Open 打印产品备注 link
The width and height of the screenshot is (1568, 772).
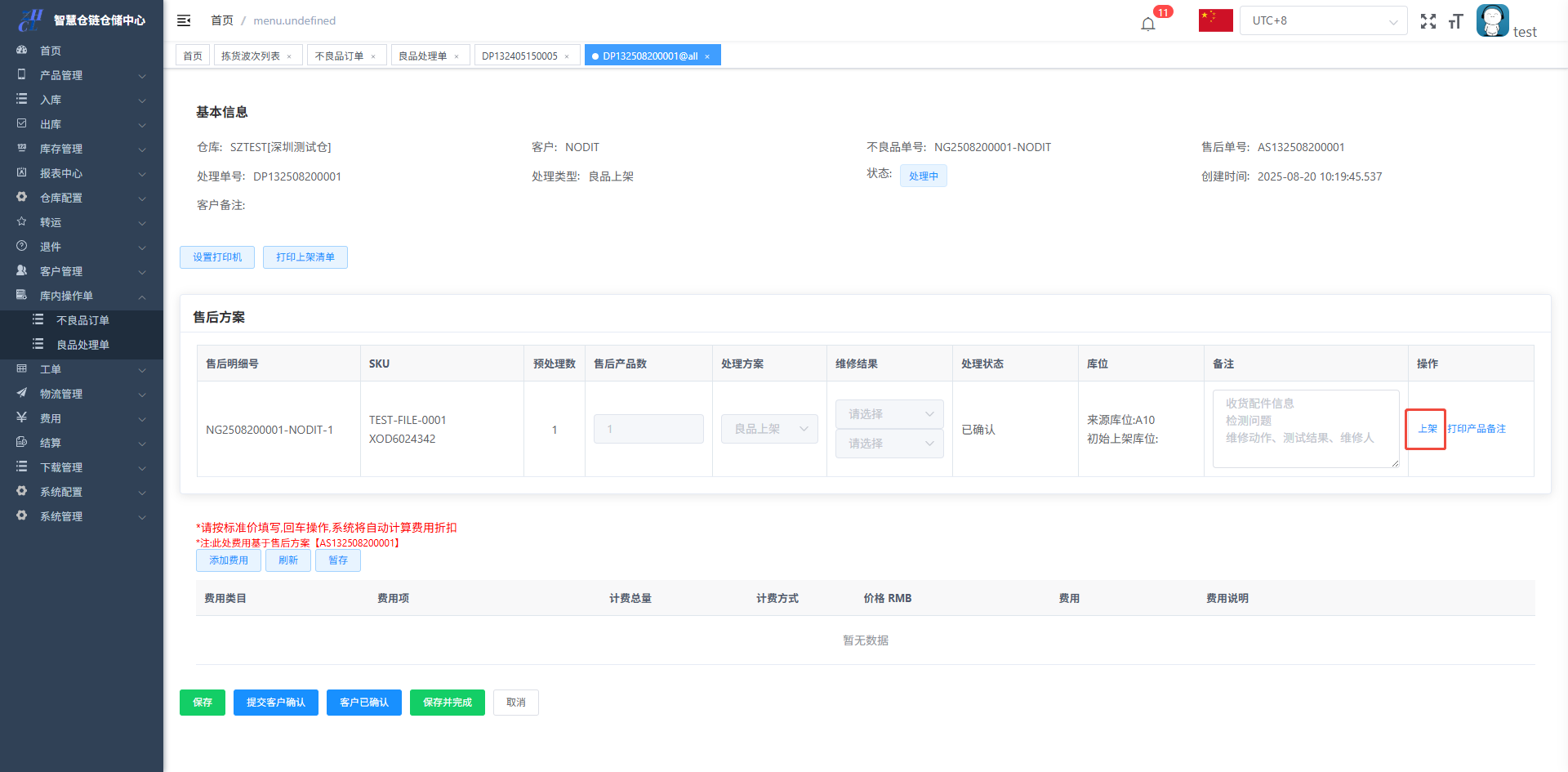[1477, 429]
